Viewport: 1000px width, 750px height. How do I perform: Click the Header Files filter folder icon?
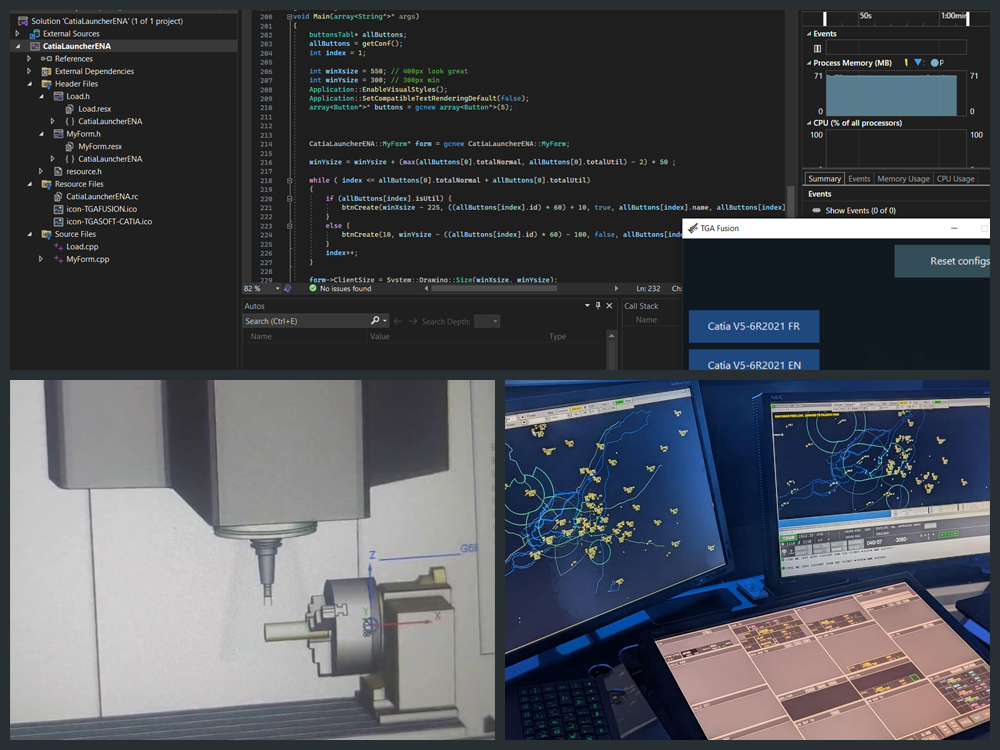point(47,84)
